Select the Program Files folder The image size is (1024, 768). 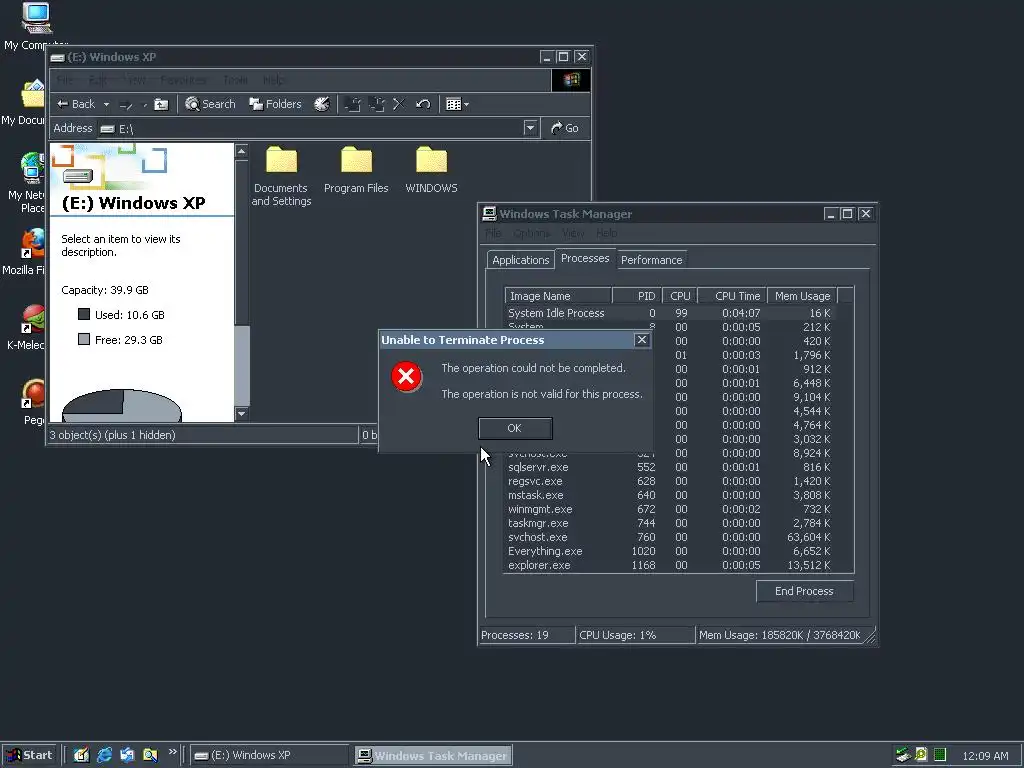tap(356, 170)
